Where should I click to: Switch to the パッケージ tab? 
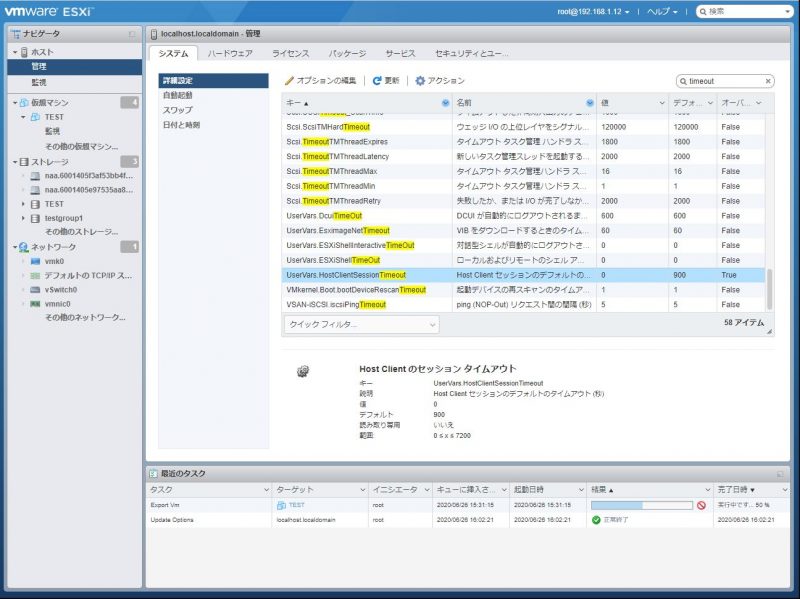[347, 54]
